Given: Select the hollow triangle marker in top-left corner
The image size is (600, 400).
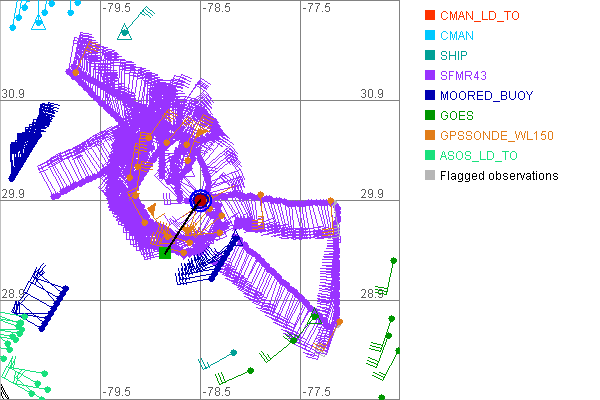Looking at the screenshot, I should [38, 22].
